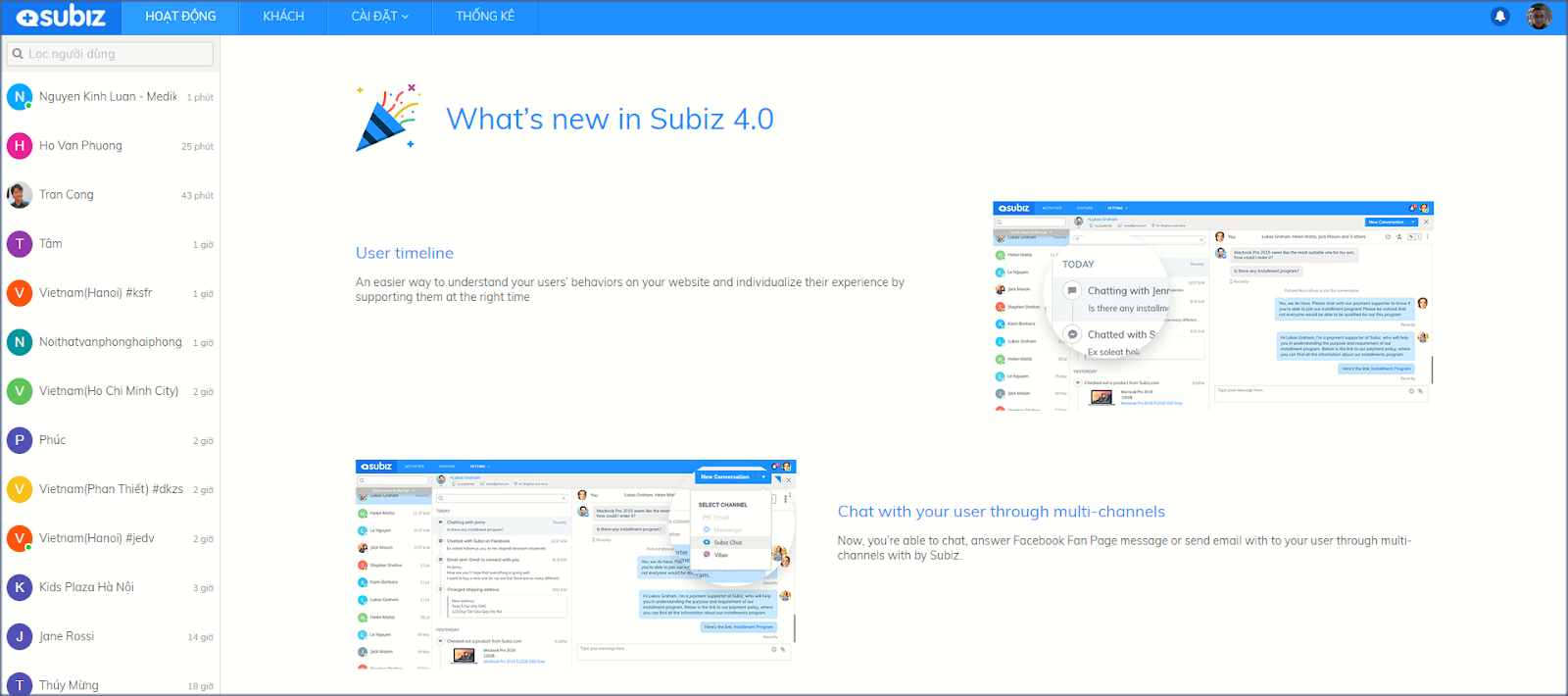
Task: Click 'Chat with your user through multi-channels' heading
Action: 1002,512
